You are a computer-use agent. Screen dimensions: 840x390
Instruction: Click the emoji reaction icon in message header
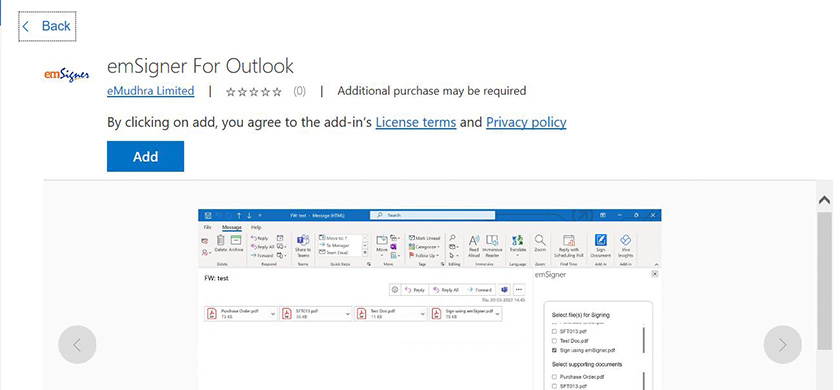pos(395,289)
